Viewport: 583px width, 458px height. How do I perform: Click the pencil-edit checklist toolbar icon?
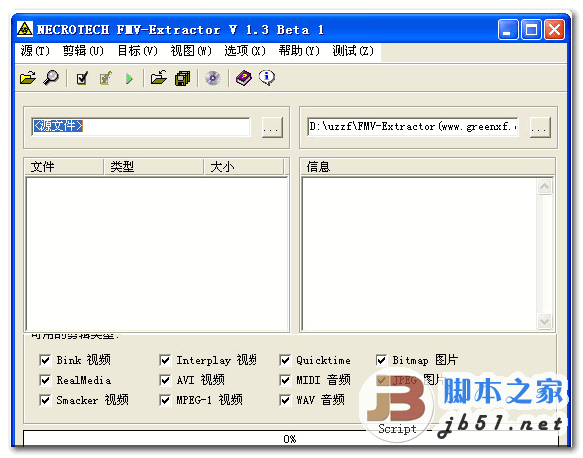(x=106, y=78)
